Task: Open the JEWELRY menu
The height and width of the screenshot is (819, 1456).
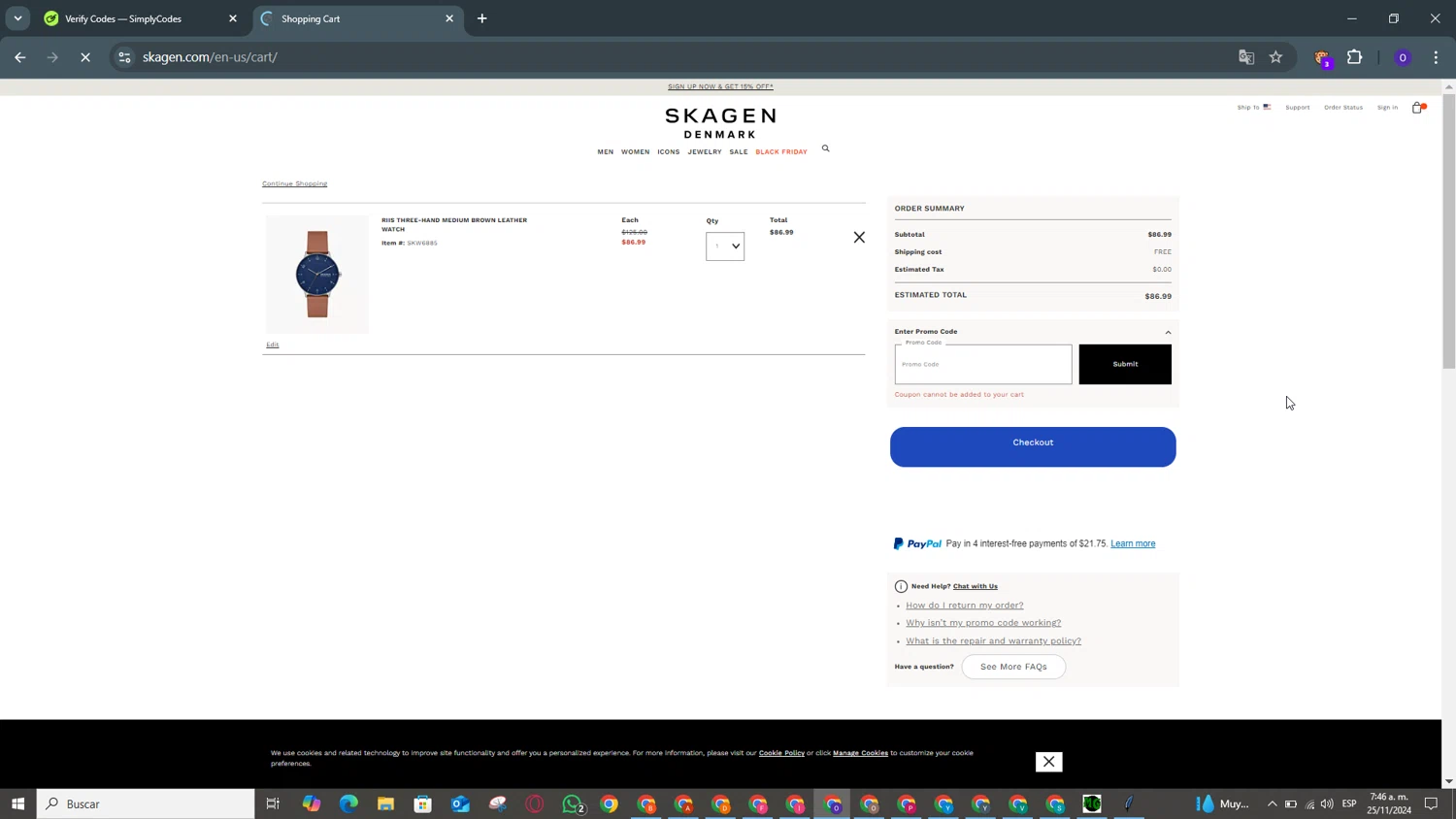Action: 705,151
